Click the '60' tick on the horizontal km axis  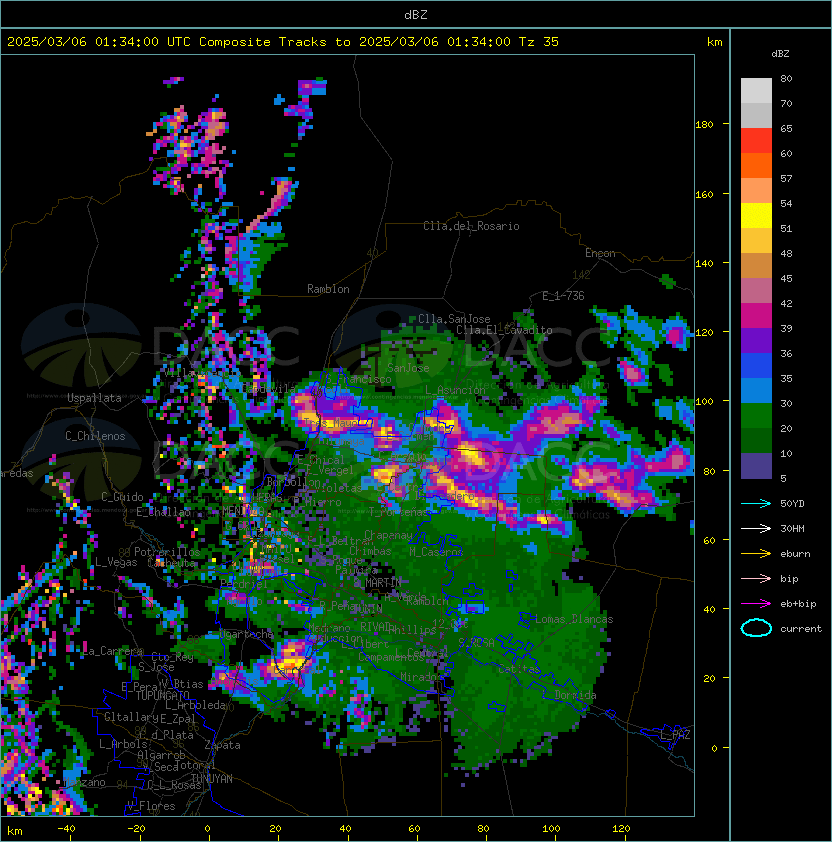click(x=414, y=829)
